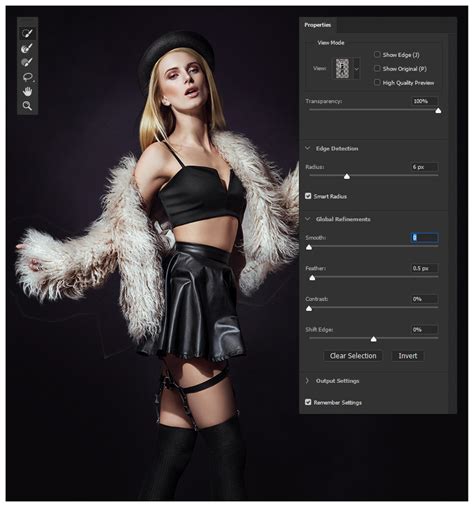Click the Shift Edge slider handle
The width and height of the screenshot is (474, 507).
pos(374,339)
